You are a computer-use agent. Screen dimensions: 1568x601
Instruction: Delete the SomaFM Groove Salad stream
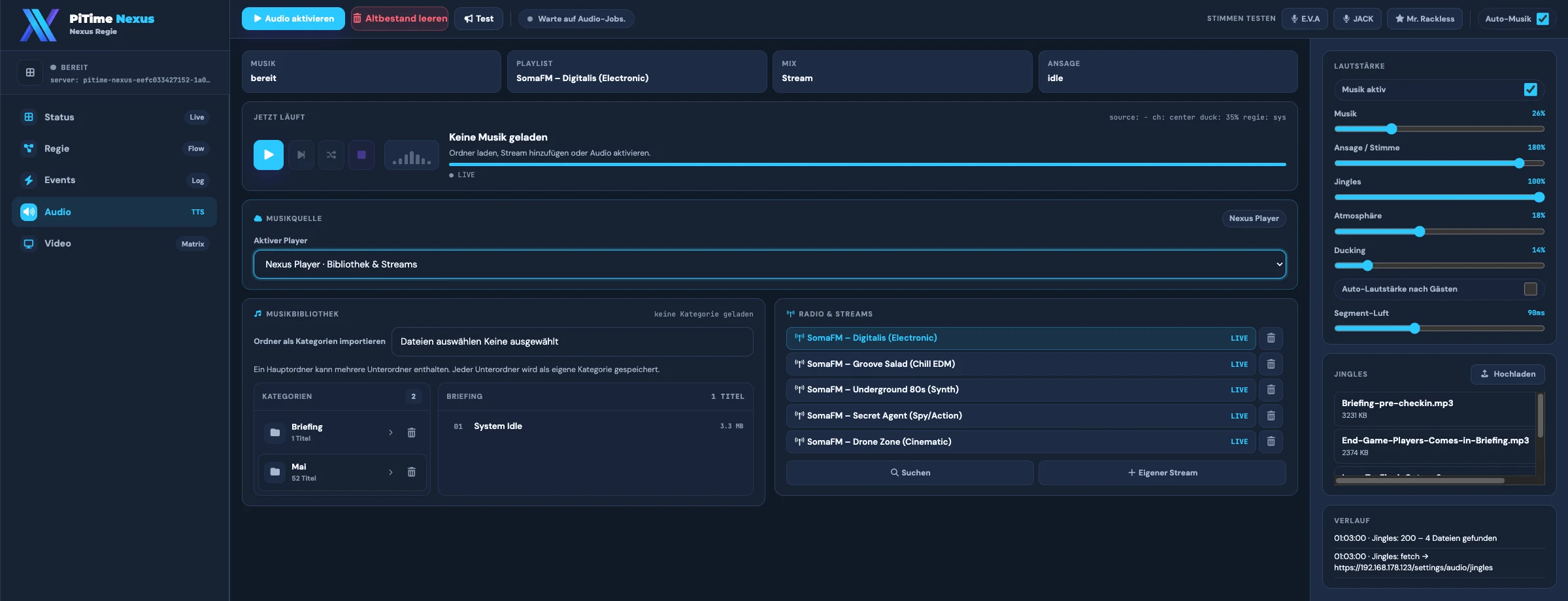click(1271, 364)
